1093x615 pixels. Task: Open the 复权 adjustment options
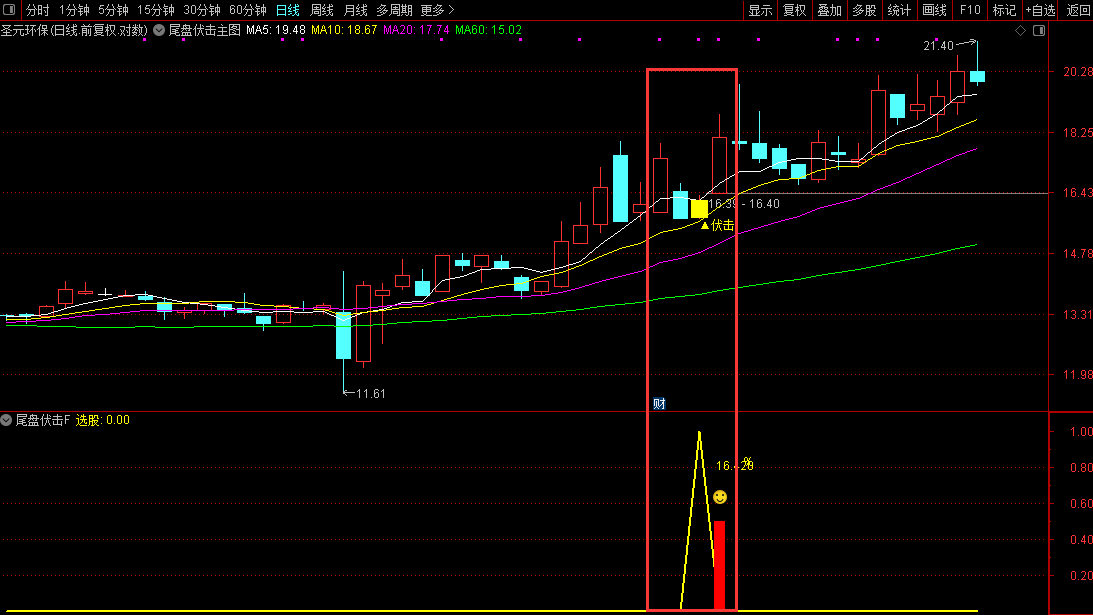[x=795, y=10]
